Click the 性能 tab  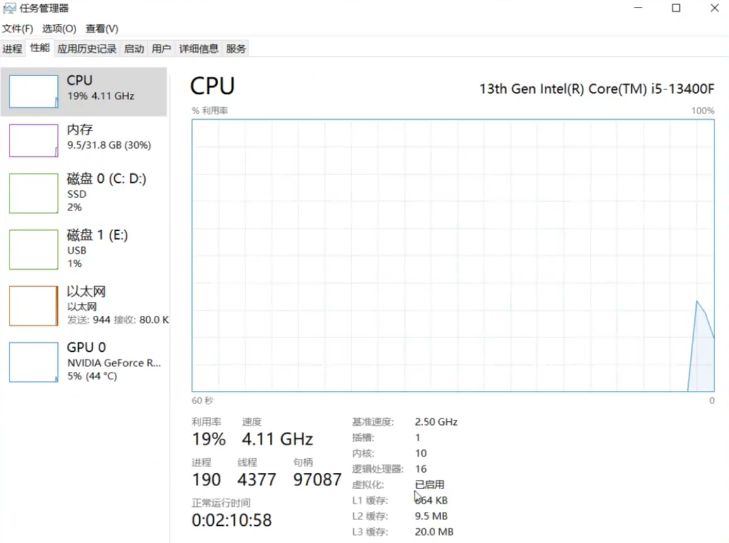point(39,48)
